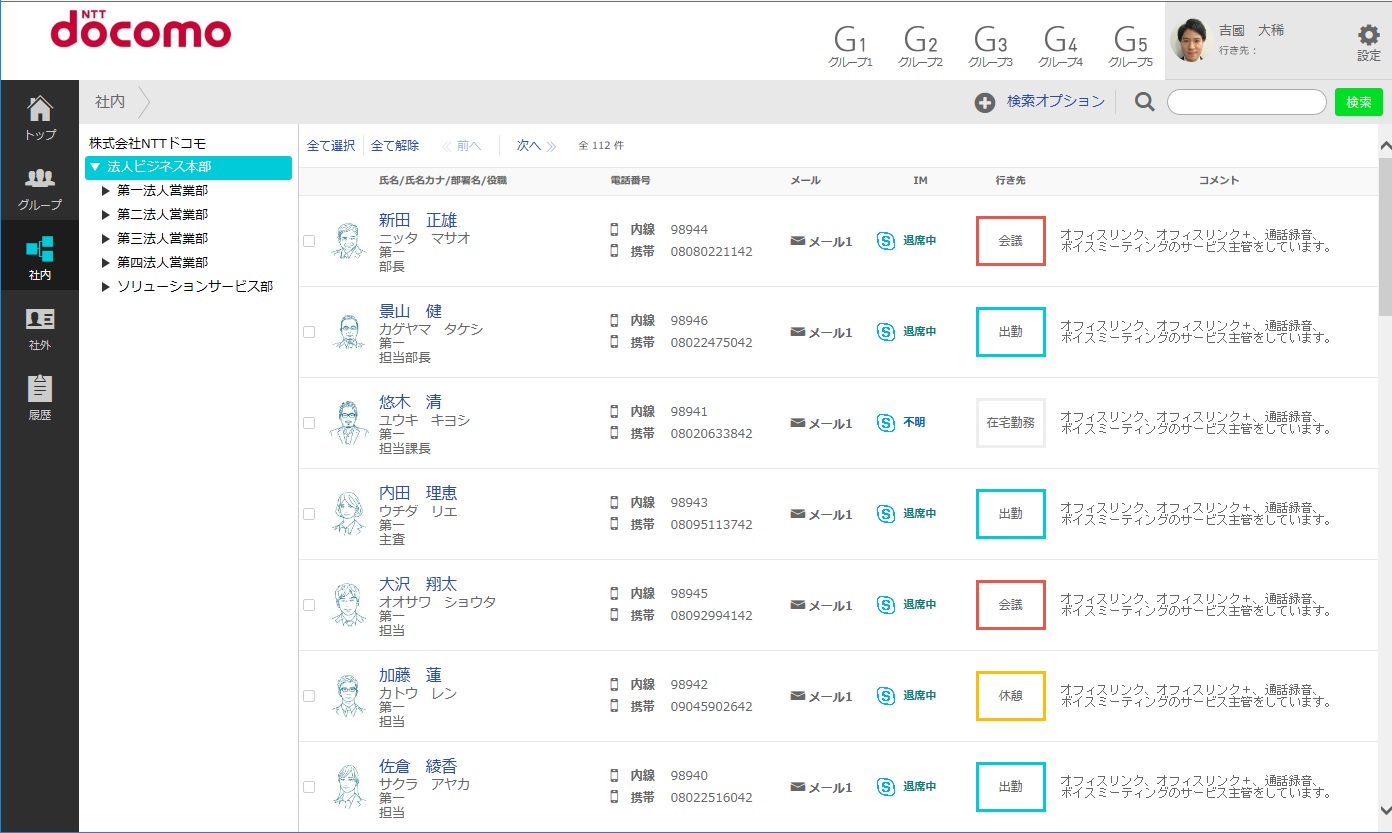This screenshot has width=1392, height=833.
Task: Switch to the グループ sidebar tab
Action: tap(40, 187)
